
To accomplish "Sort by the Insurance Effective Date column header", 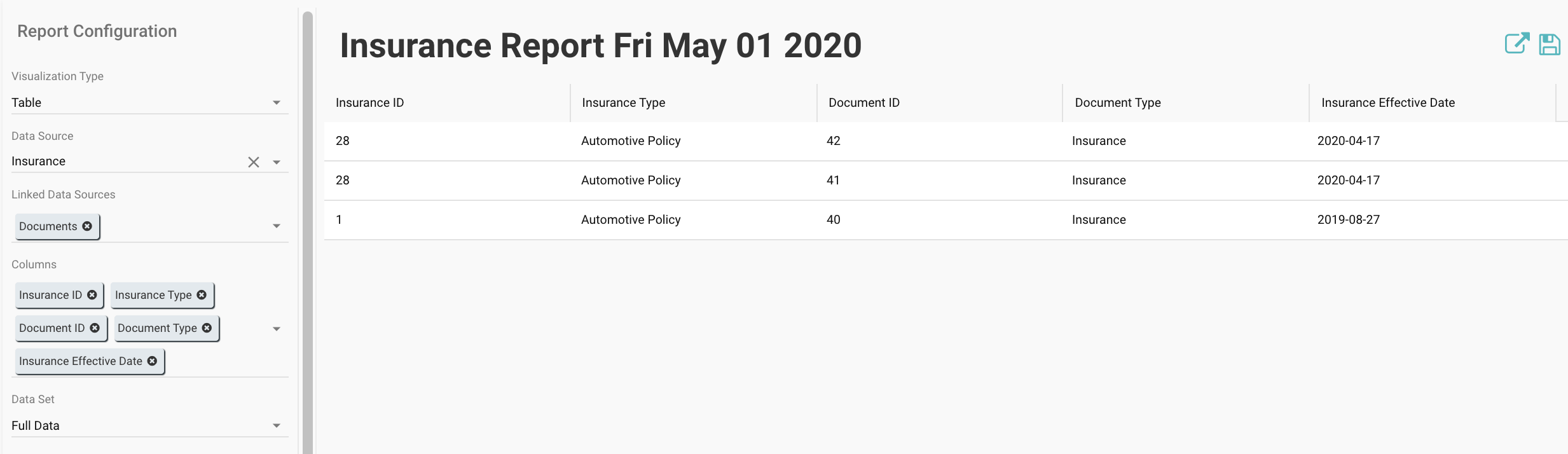I will 1388,102.
